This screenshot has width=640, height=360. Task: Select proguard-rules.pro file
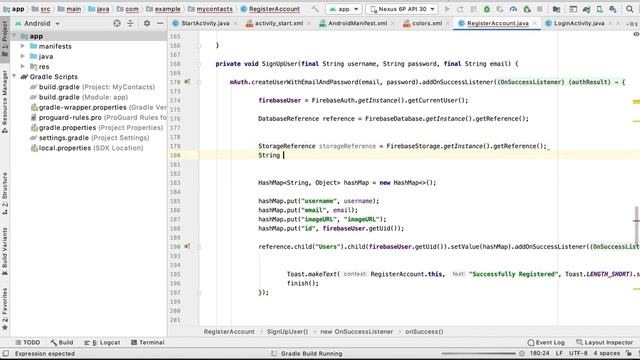(x=98, y=118)
